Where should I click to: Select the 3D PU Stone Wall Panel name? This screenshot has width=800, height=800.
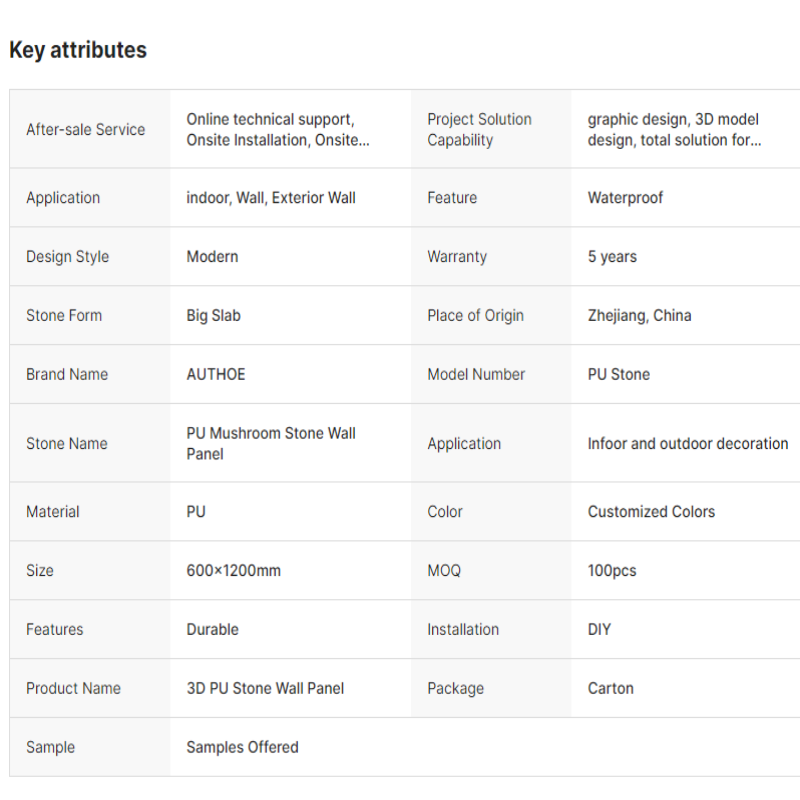click(265, 689)
